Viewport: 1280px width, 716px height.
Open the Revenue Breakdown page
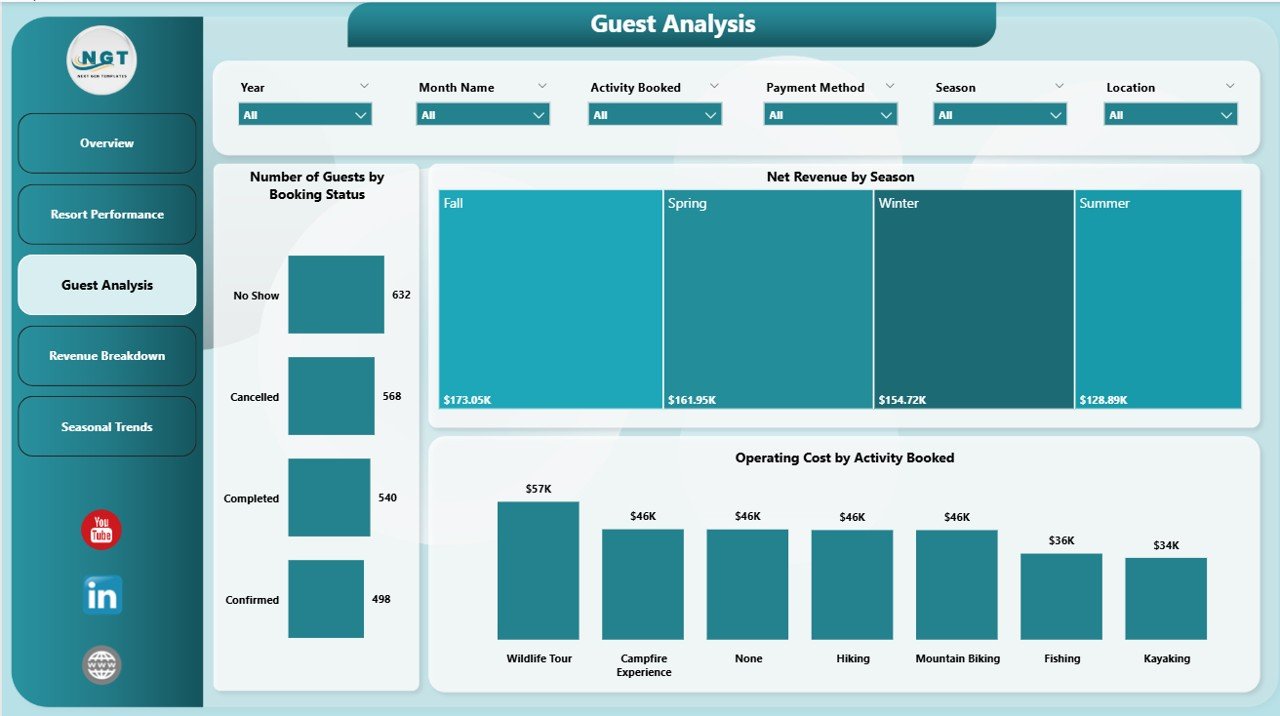(107, 356)
